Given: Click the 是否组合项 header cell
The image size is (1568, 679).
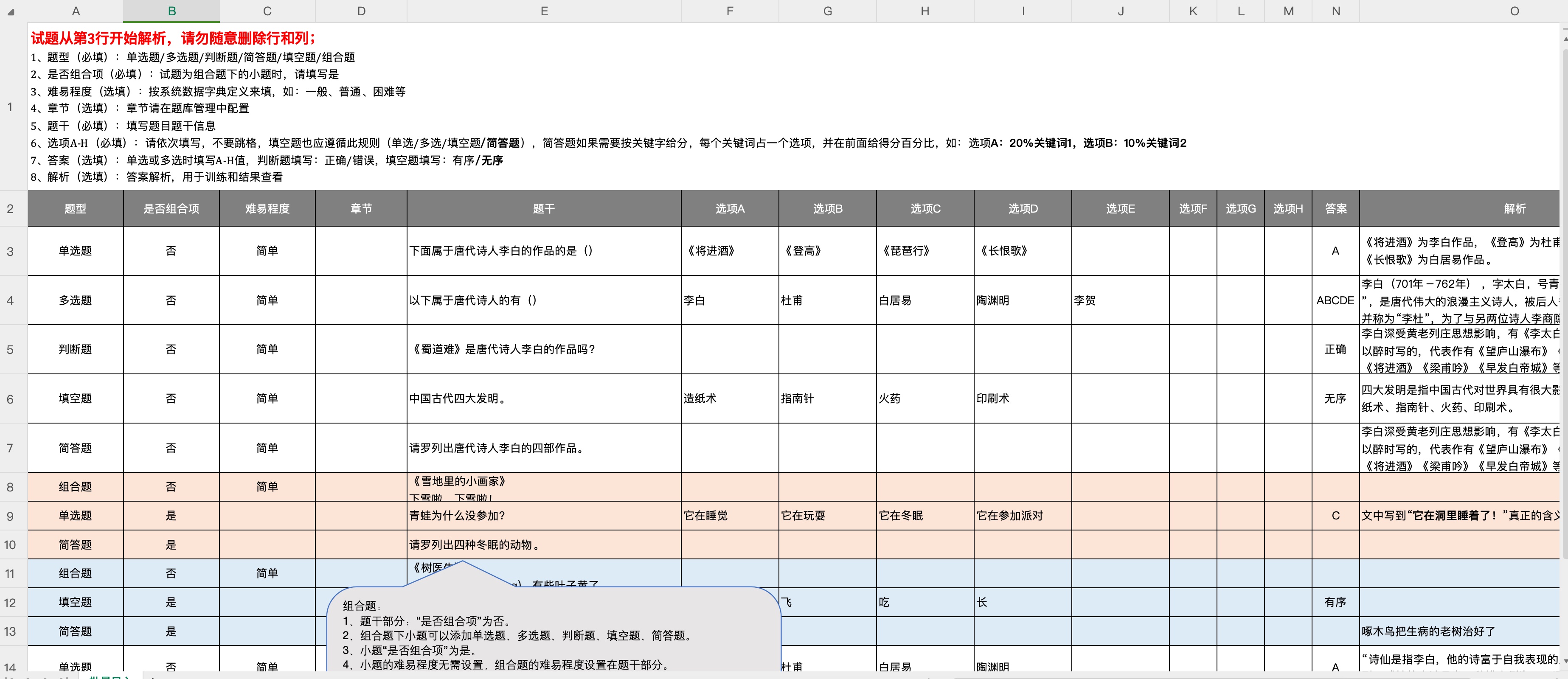Looking at the screenshot, I should [x=171, y=209].
